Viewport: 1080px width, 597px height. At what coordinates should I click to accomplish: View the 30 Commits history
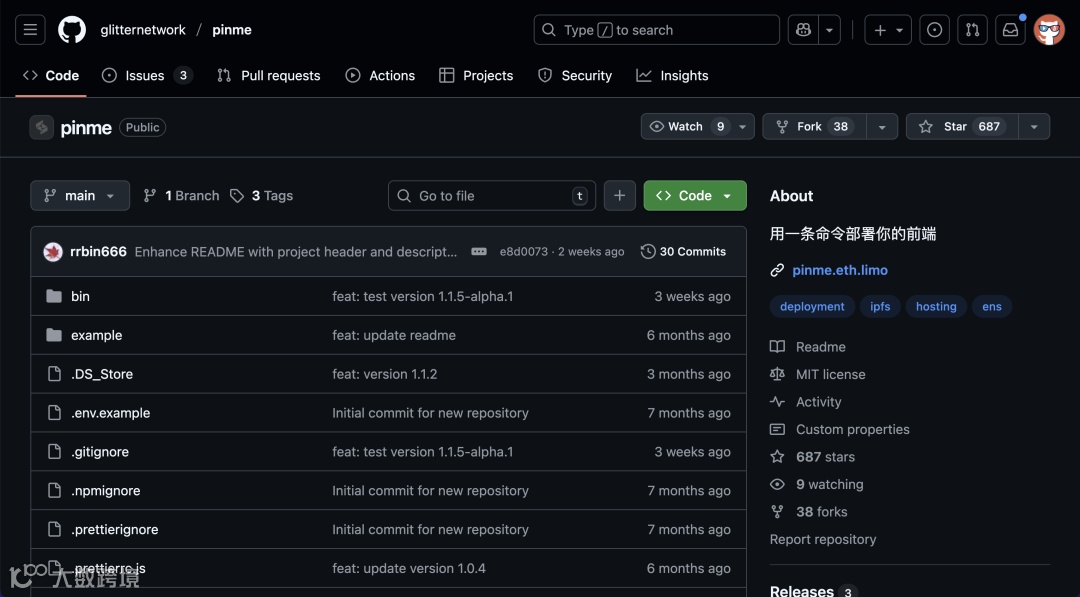(x=683, y=251)
